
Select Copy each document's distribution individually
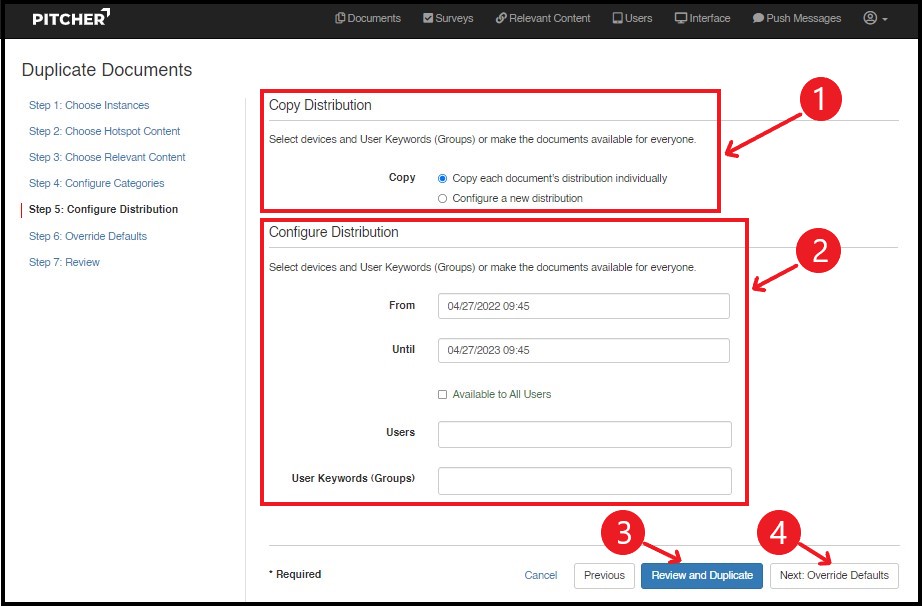tap(443, 178)
